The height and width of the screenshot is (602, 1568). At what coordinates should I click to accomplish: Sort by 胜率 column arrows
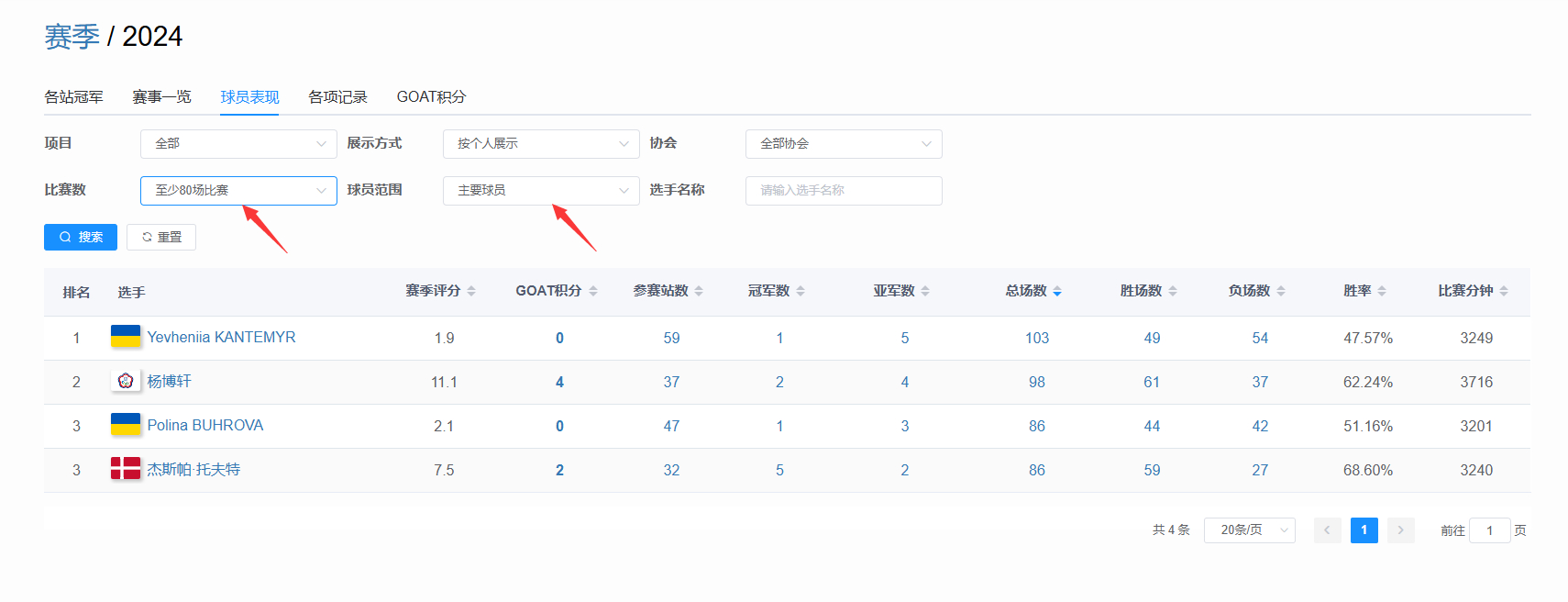pos(1382,291)
